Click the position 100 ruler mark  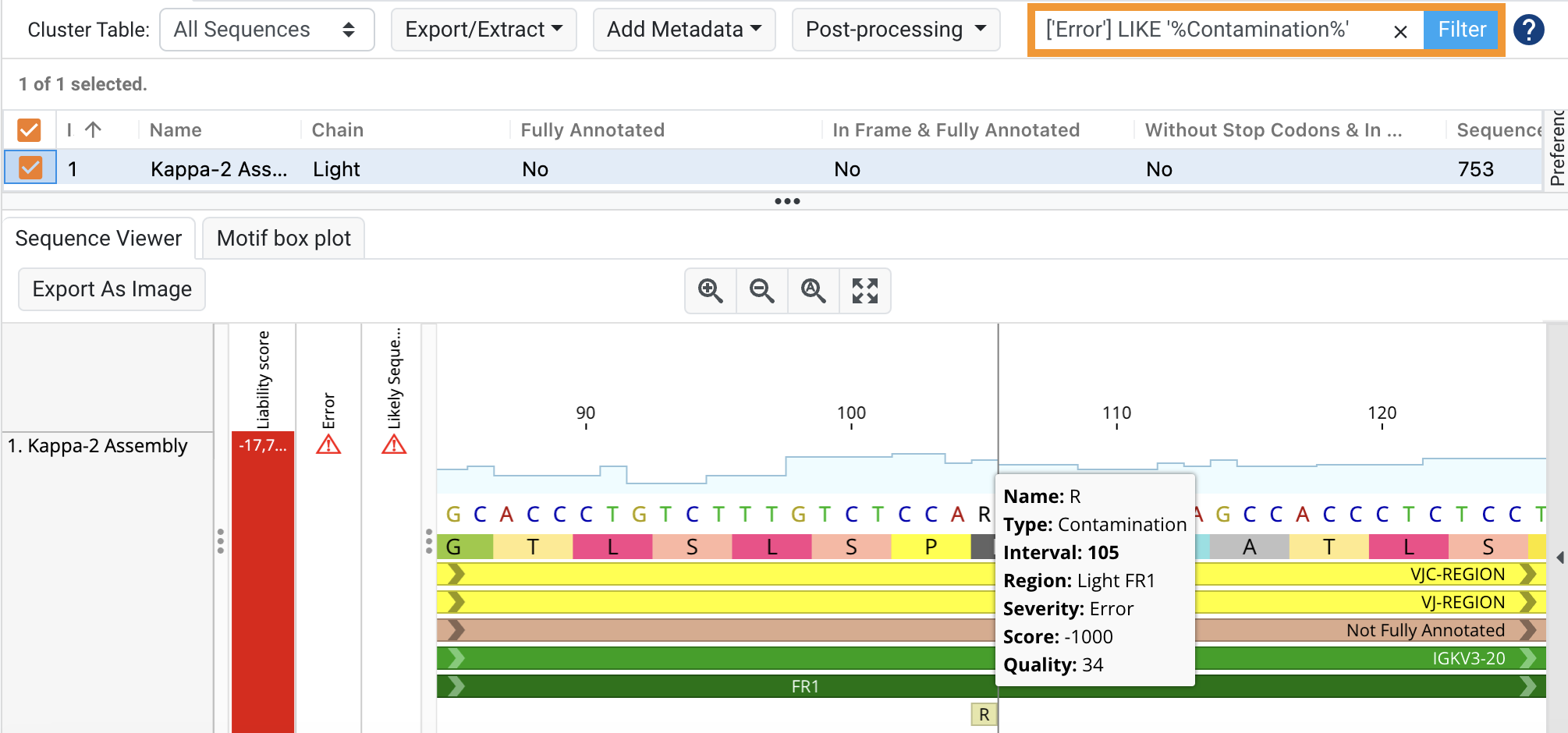851,414
